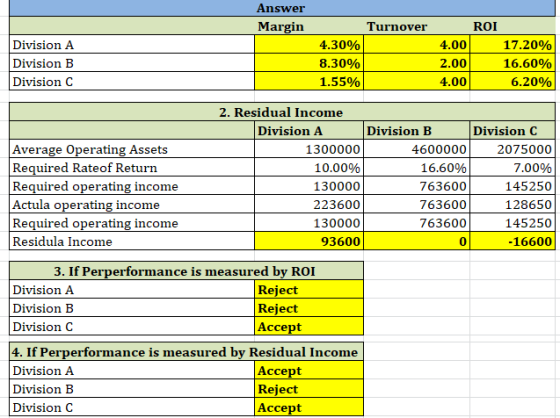This screenshot has width=560, height=418.
Task: Click Division B column header in Residual Income
Action: tap(416, 130)
